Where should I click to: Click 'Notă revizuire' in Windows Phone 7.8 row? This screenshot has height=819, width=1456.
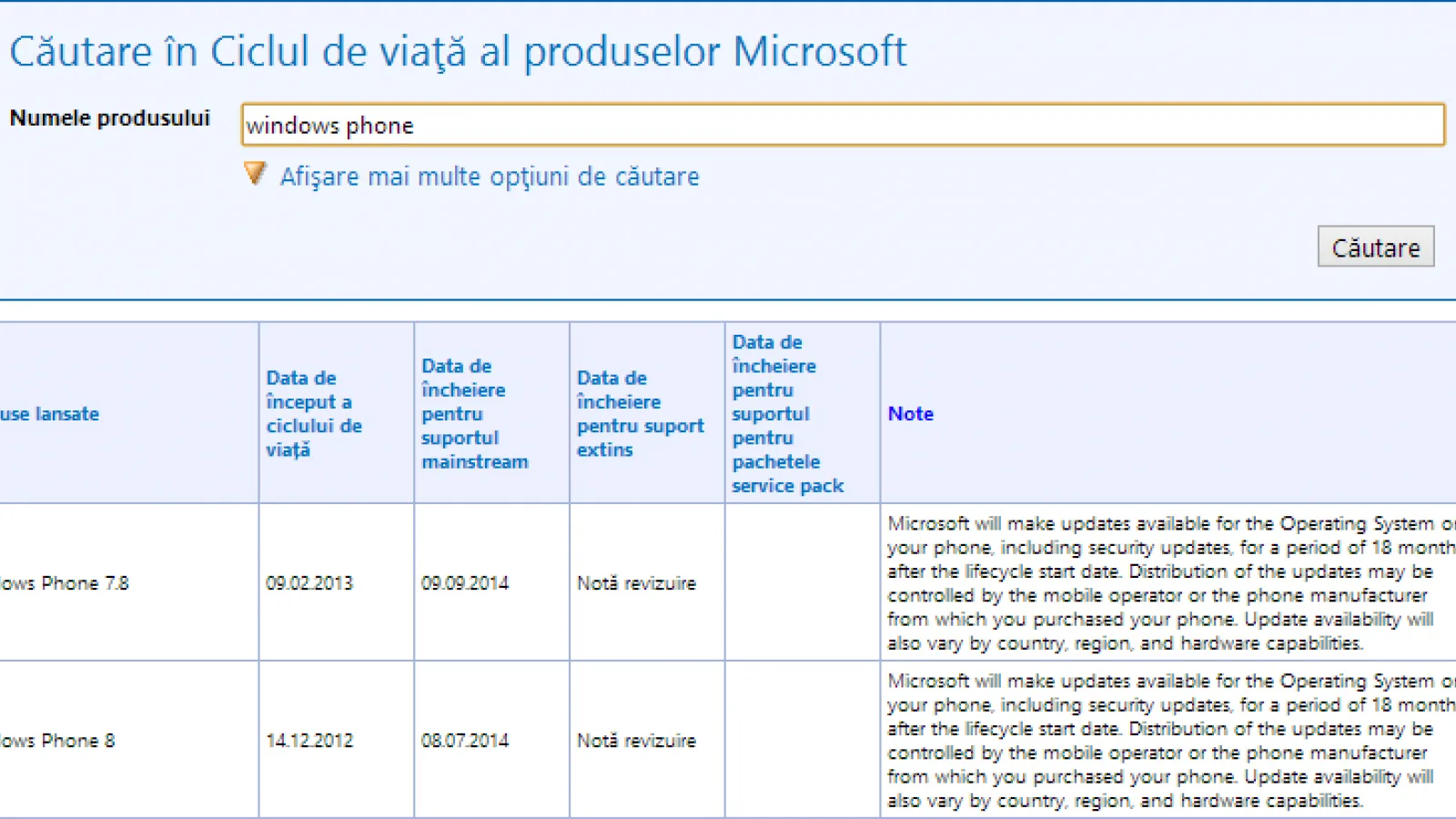click(636, 582)
